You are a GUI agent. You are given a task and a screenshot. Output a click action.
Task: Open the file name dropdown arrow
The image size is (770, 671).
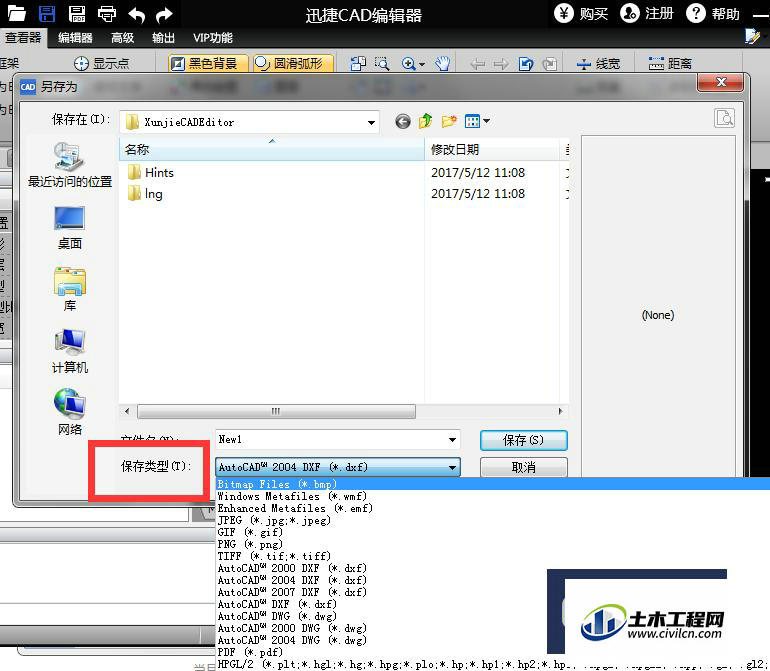tap(452, 440)
